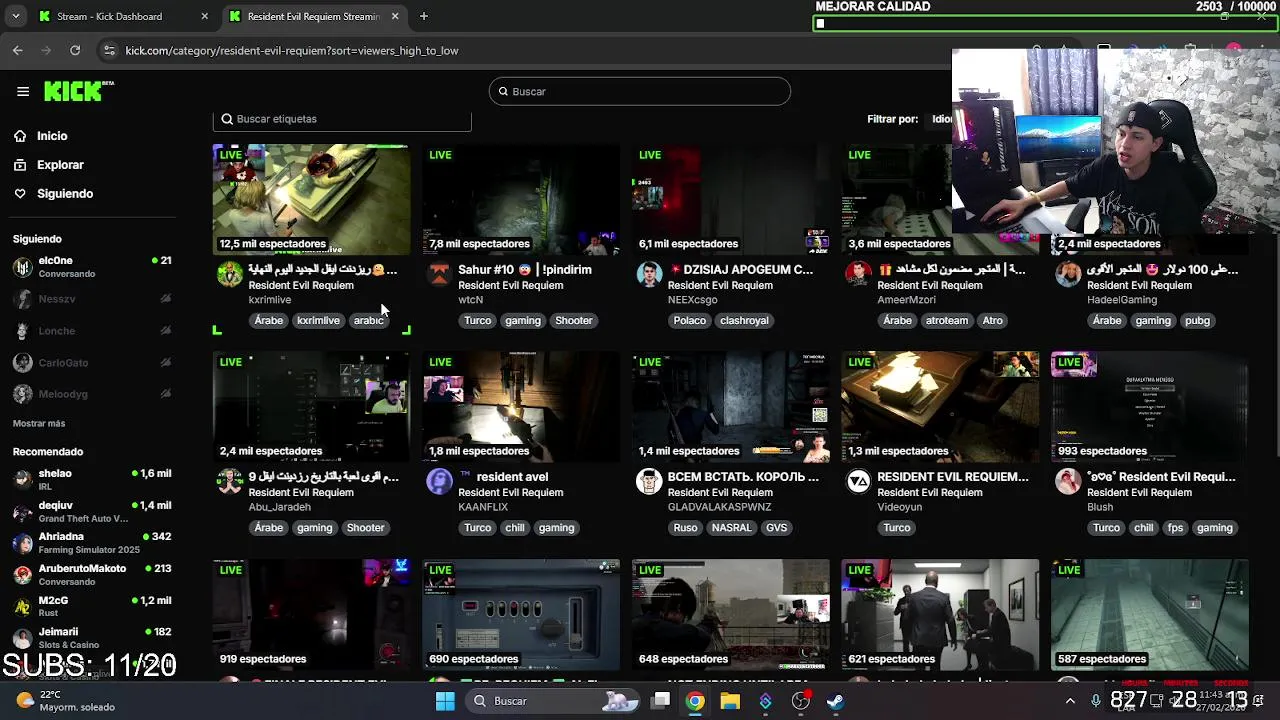Select the 'clashroyal' tag under NEEXcsgo
1280x720 pixels.
point(744,321)
